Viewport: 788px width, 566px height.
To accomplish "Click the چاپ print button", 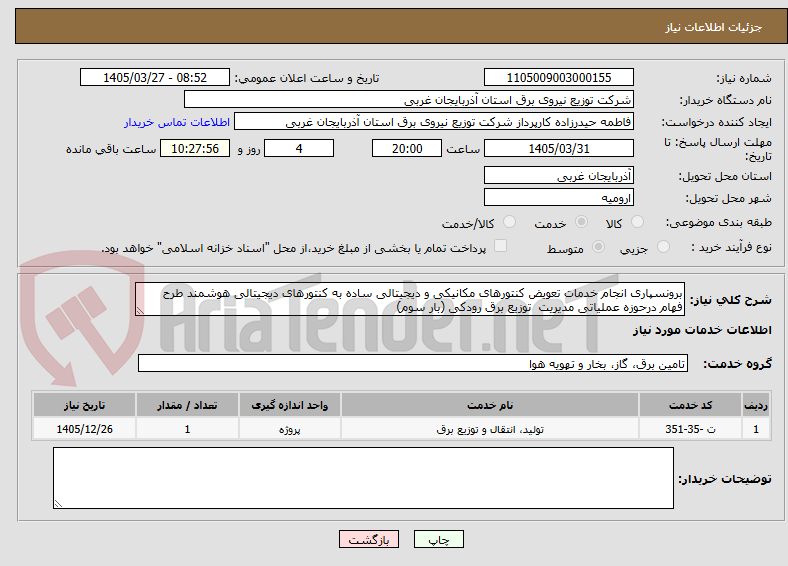I will (439, 539).
